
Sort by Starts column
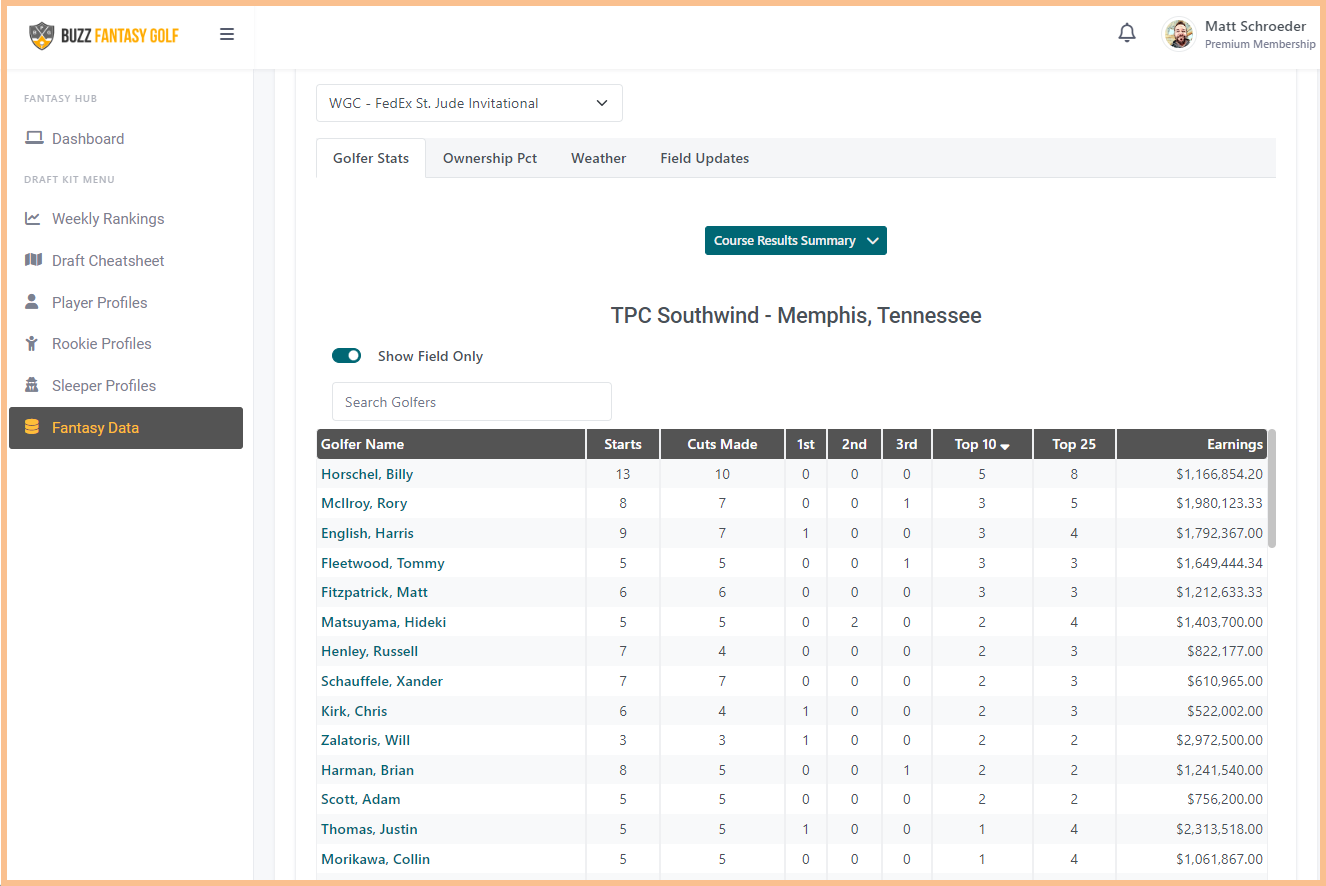(x=623, y=444)
